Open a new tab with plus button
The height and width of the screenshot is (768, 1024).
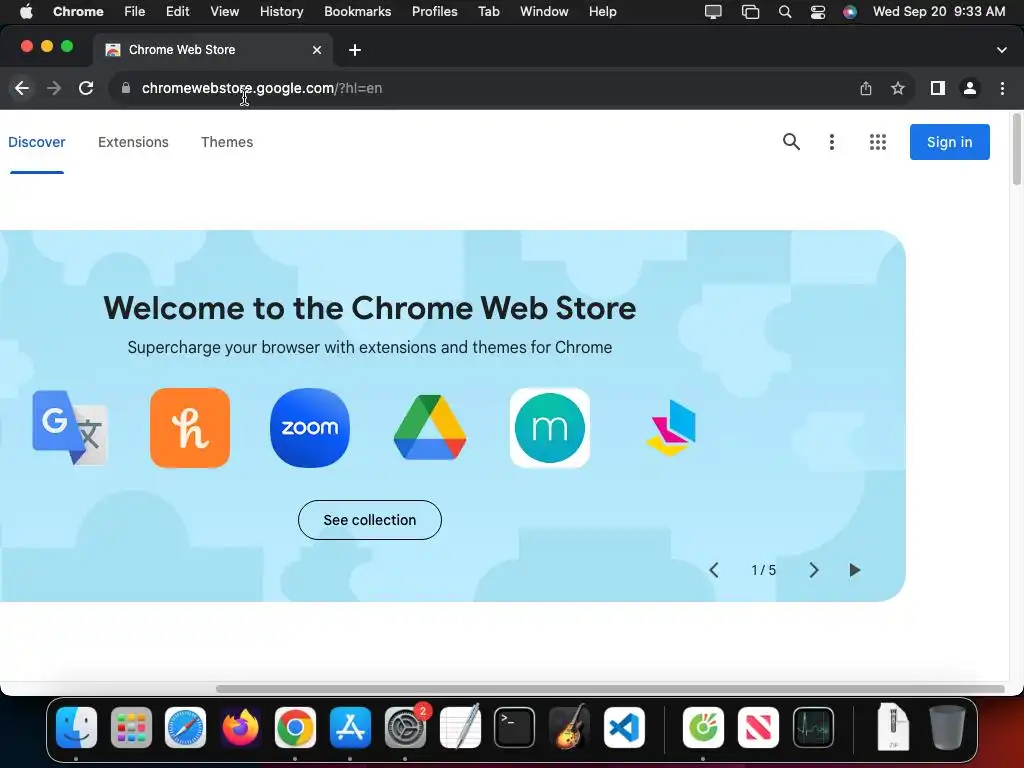point(355,50)
